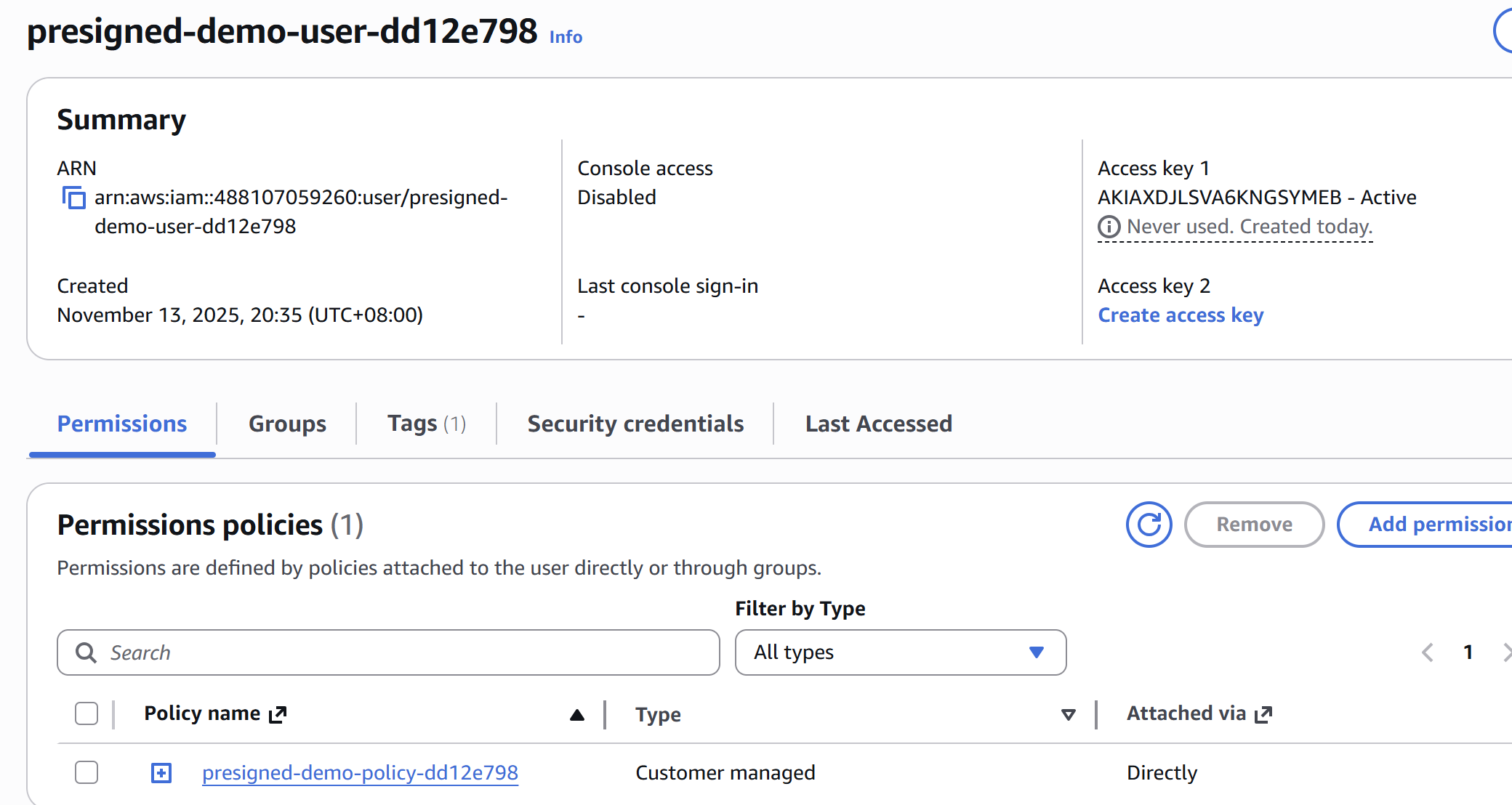
Task: Switch to the Groups tab
Action: click(287, 424)
